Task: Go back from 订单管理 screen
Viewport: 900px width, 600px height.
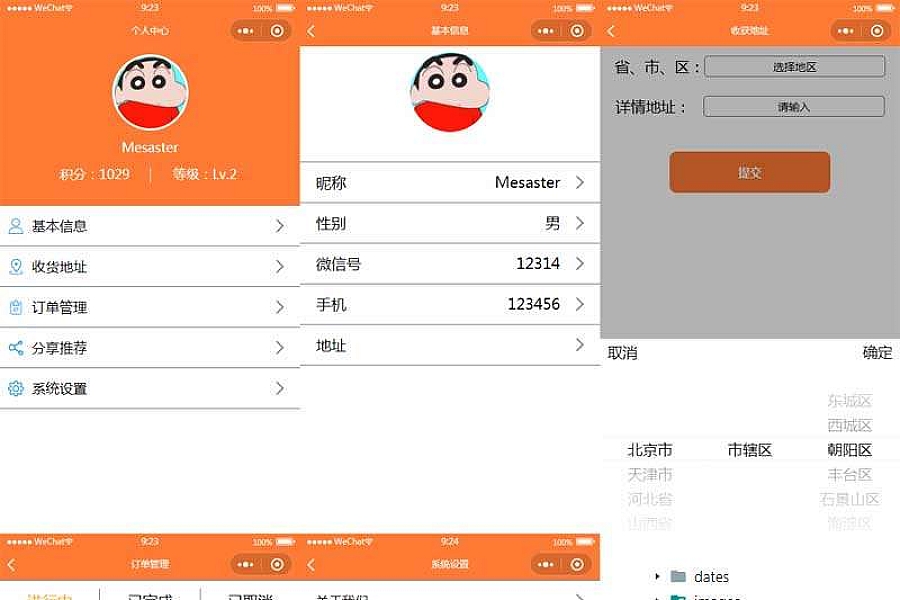Action: (x=11, y=564)
